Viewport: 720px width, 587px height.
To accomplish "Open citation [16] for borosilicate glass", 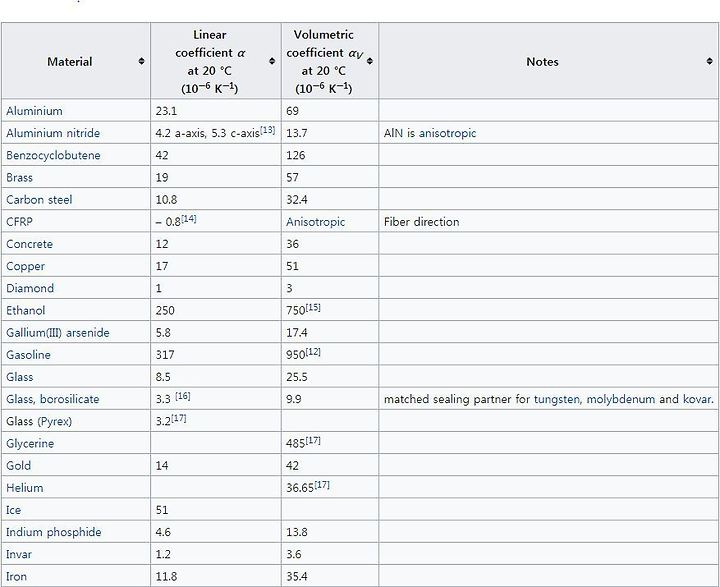I will (x=183, y=395).
